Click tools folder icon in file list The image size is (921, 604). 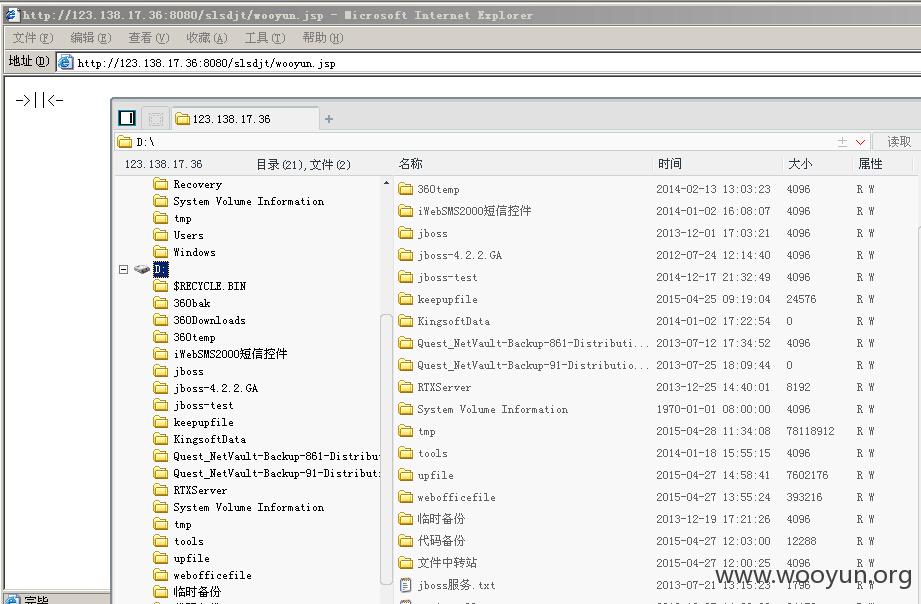405,453
